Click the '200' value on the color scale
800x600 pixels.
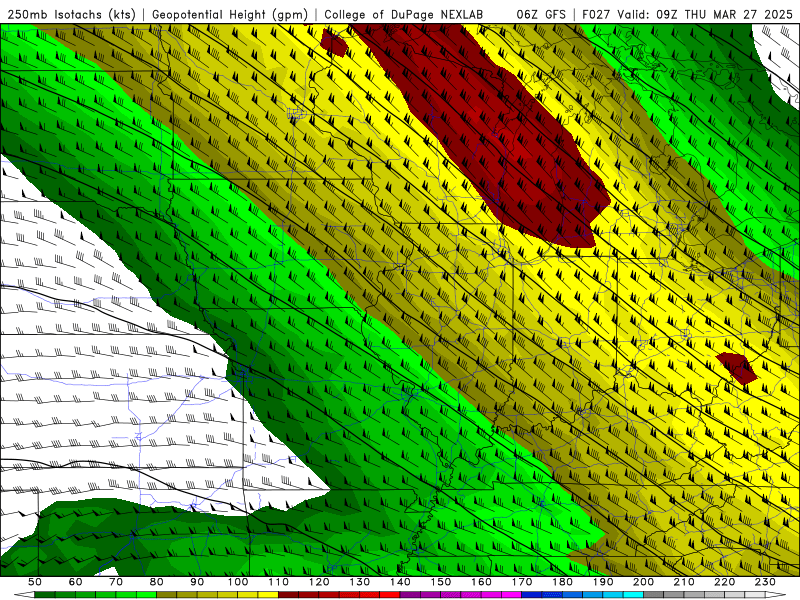pyautogui.click(x=644, y=582)
